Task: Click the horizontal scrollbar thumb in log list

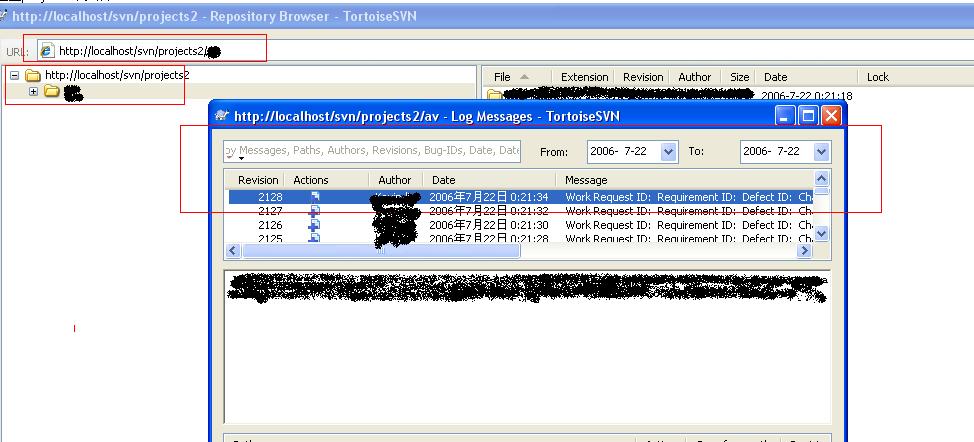Action: 381,251
